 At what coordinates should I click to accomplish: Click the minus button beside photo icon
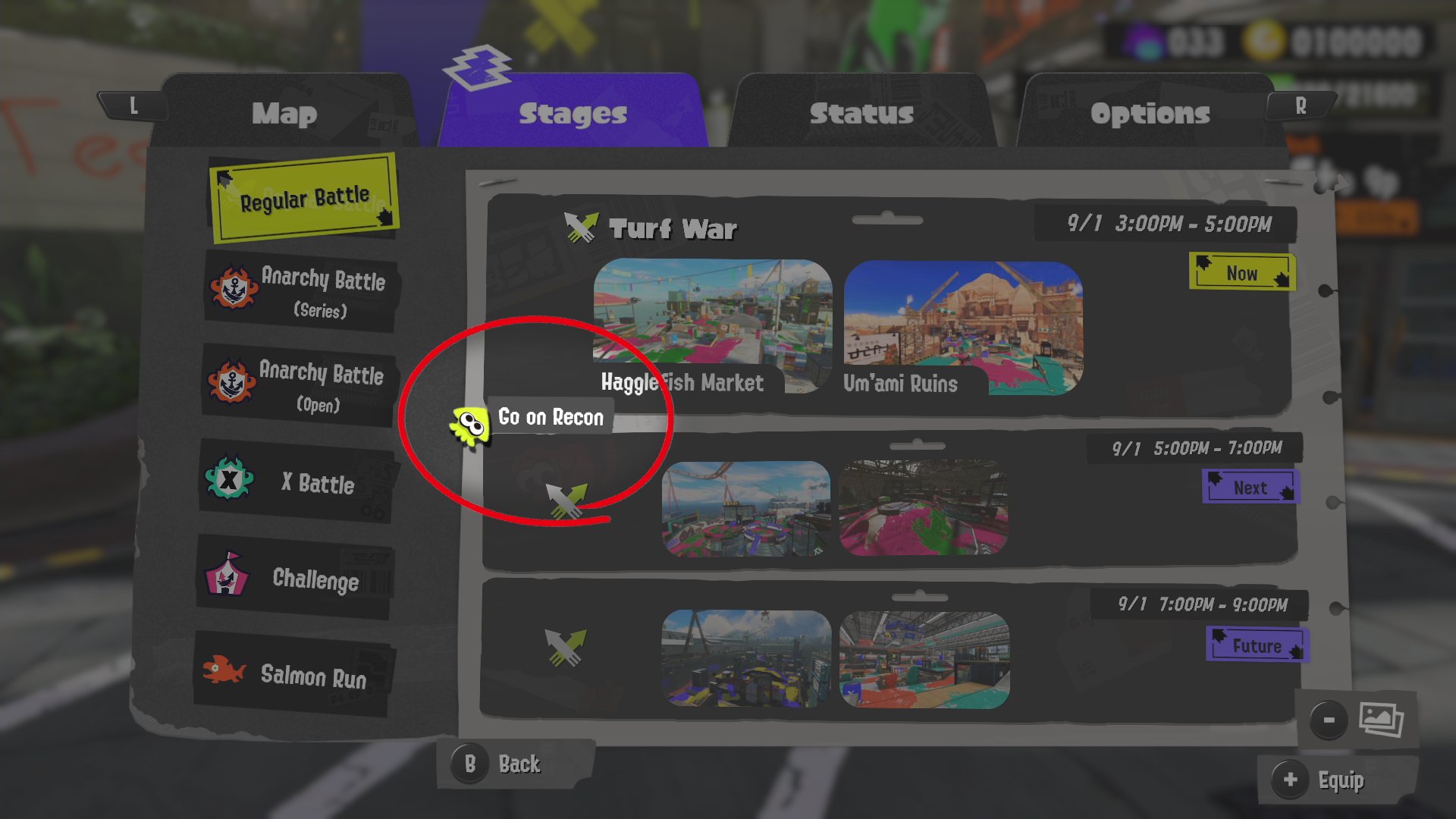point(1329,720)
